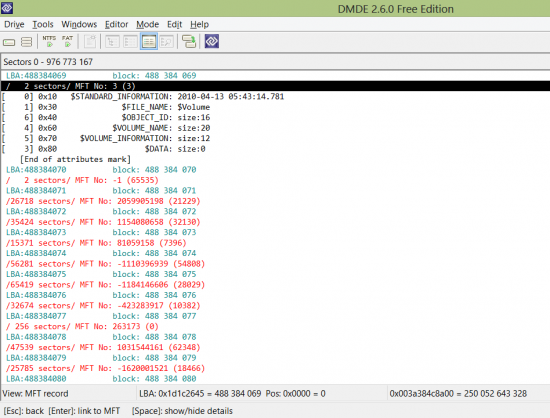
Task: Click the LBA:488384073 line
Action: 101,232
